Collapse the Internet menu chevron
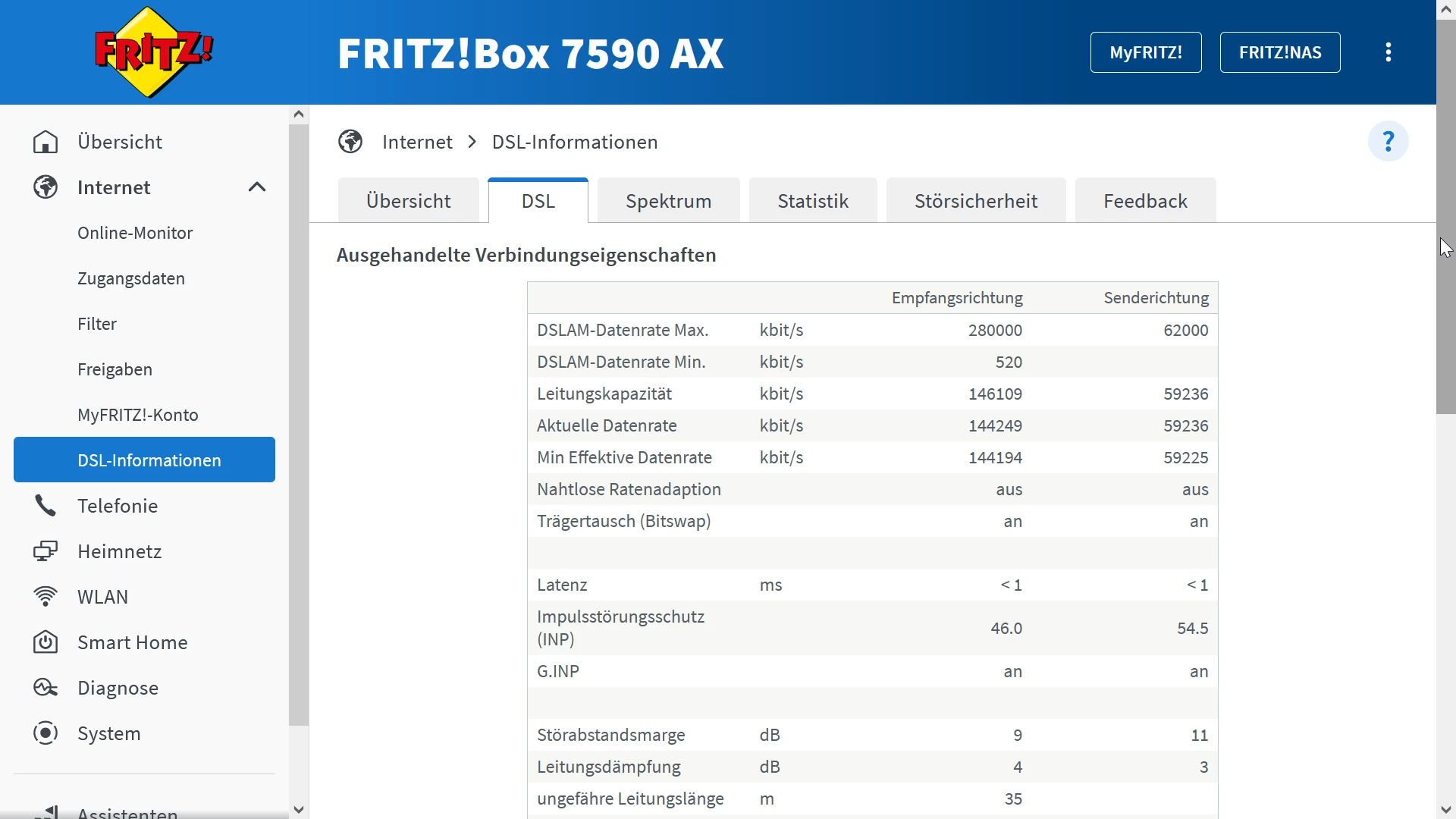The image size is (1456, 819). [257, 187]
